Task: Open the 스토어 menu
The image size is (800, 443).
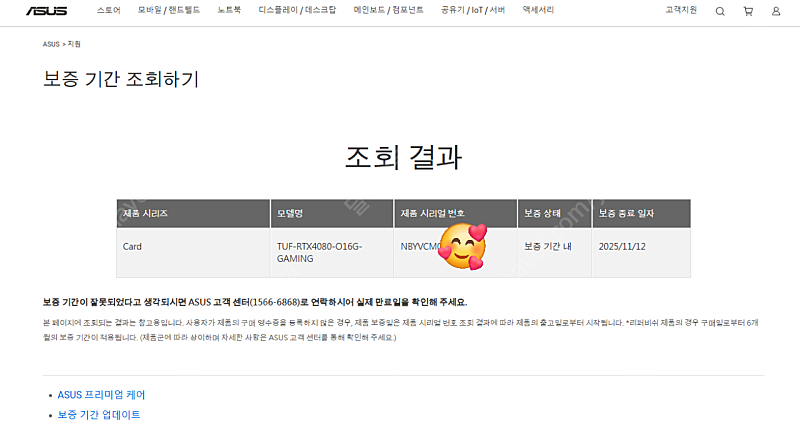Action: (109, 10)
